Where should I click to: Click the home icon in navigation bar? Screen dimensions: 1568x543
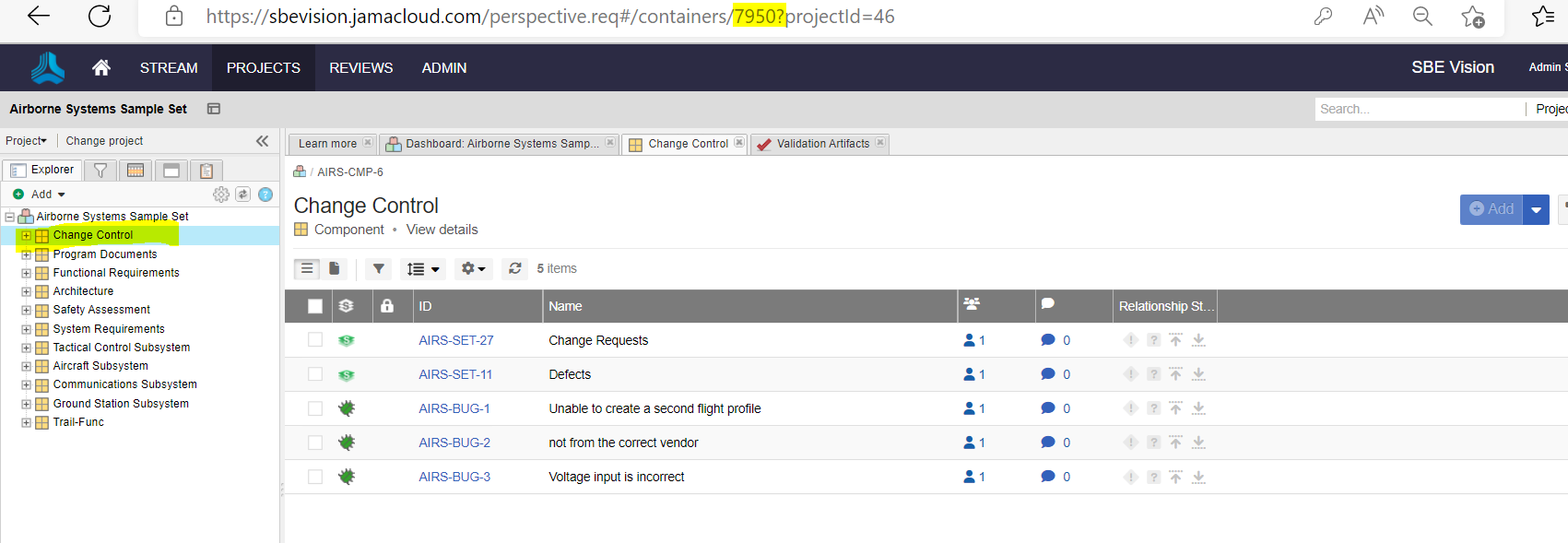(101, 67)
